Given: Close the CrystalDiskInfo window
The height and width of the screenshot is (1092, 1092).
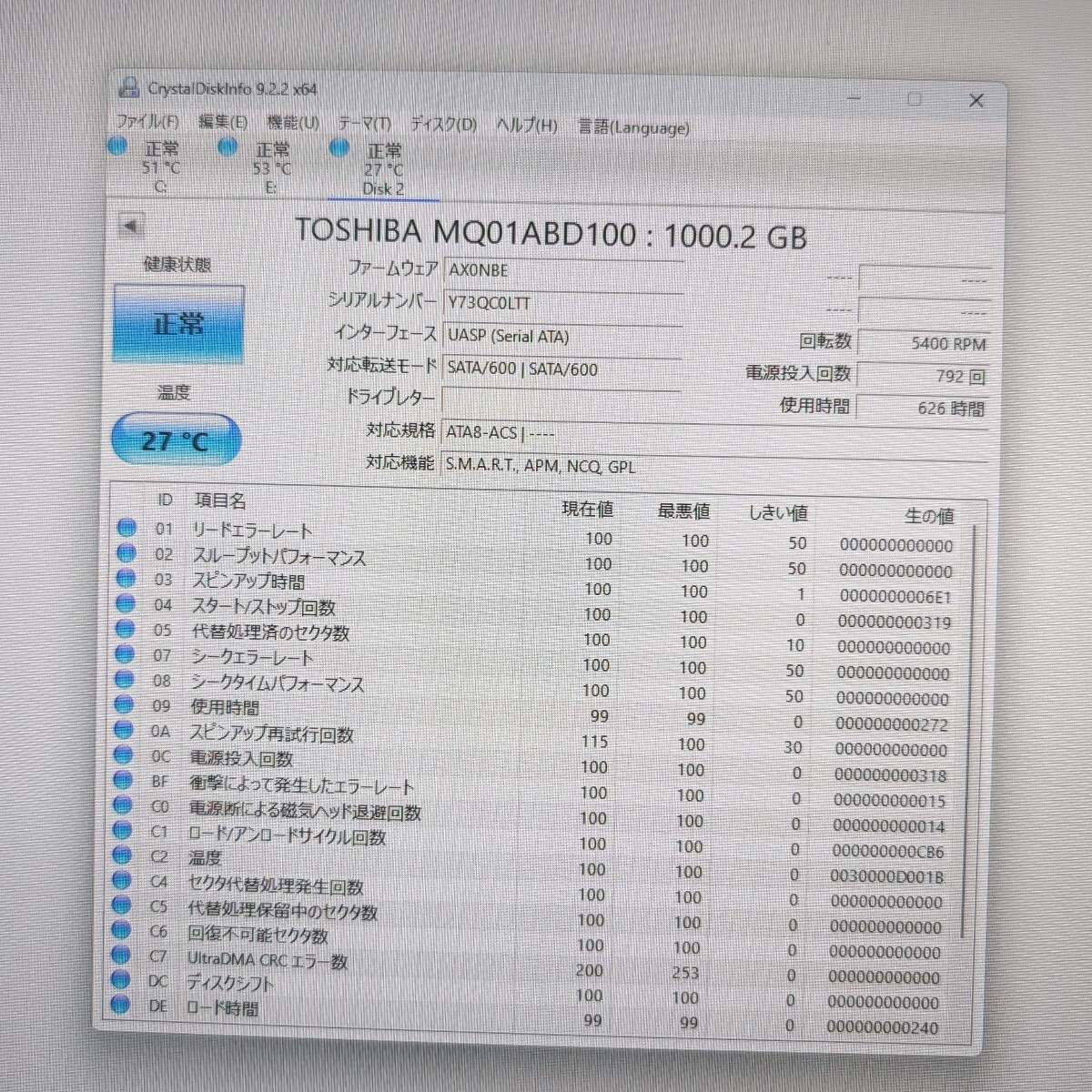Looking at the screenshot, I should coord(976,100).
